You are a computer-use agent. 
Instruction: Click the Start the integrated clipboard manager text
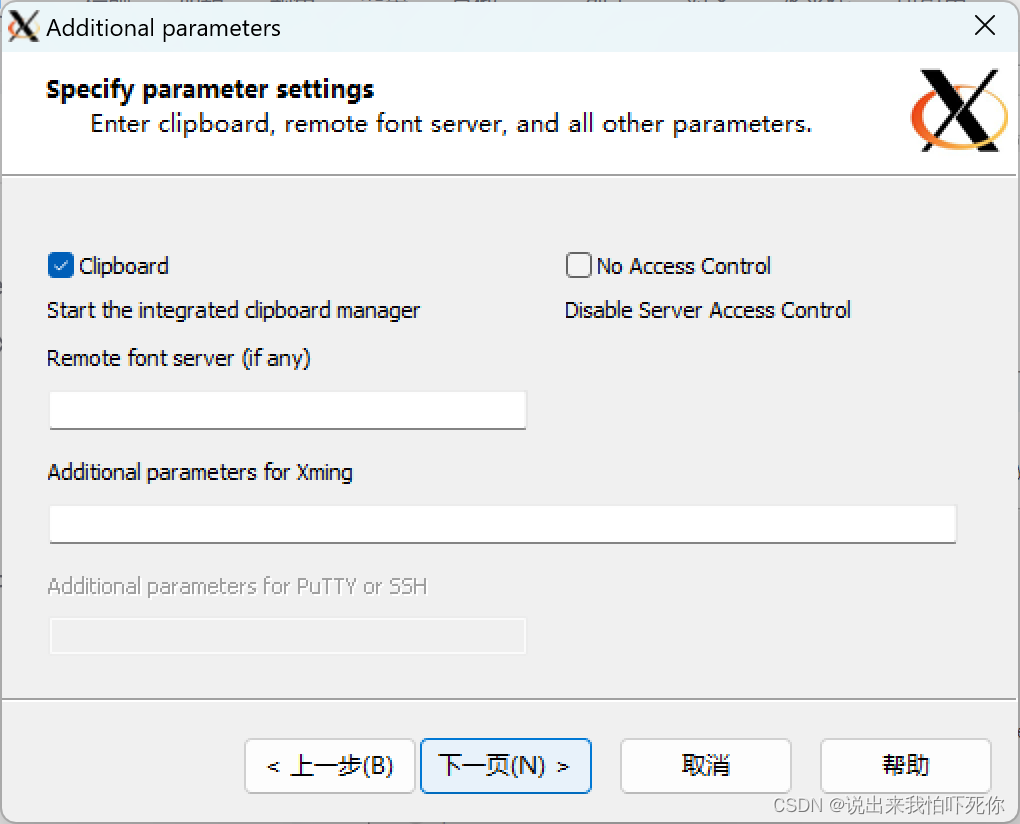click(233, 310)
